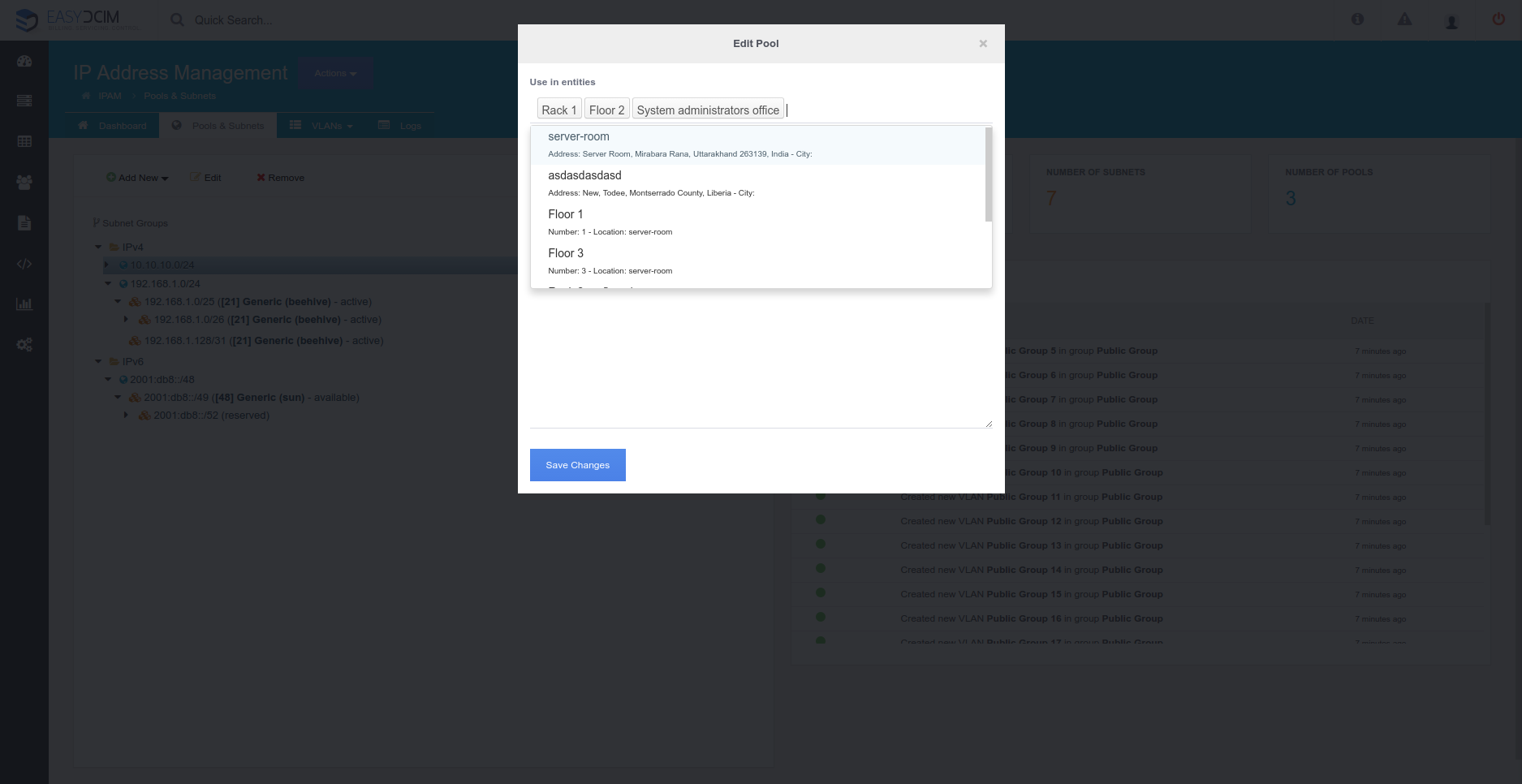Collapse the 192.168.1.0/25 subnet node
The image size is (1522, 784).
click(x=118, y=301)
